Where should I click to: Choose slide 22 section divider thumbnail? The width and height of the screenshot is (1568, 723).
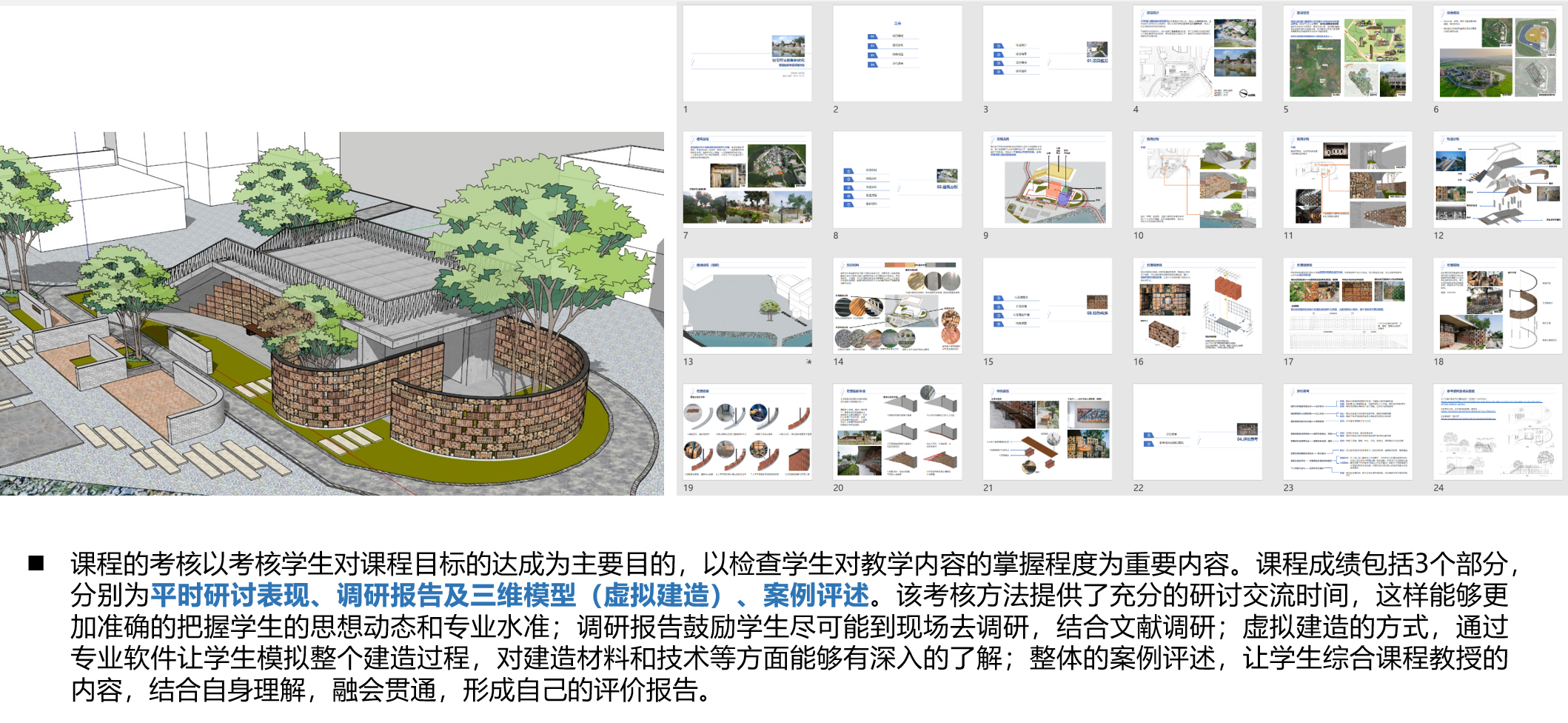(x=1197, y=432)
